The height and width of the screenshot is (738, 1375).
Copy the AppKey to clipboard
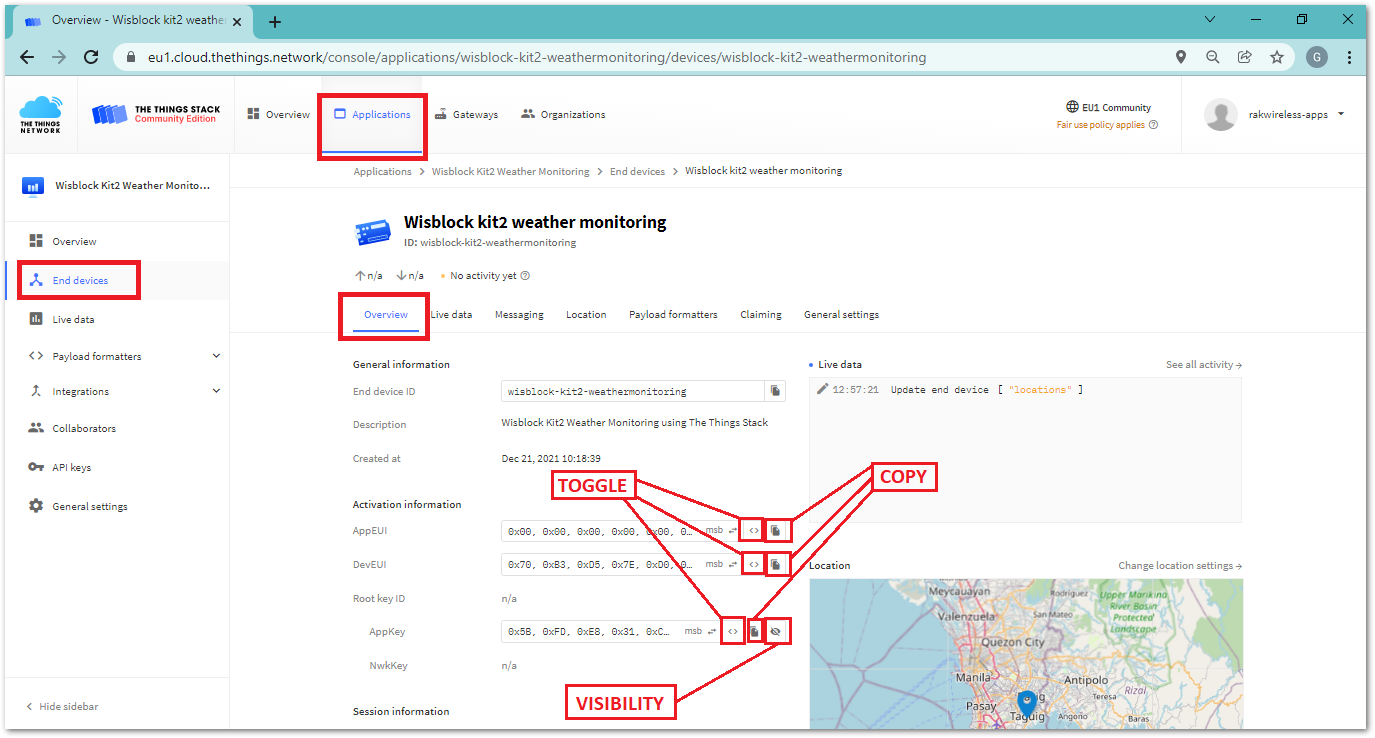pyautogui.click(x=754, y=632)
